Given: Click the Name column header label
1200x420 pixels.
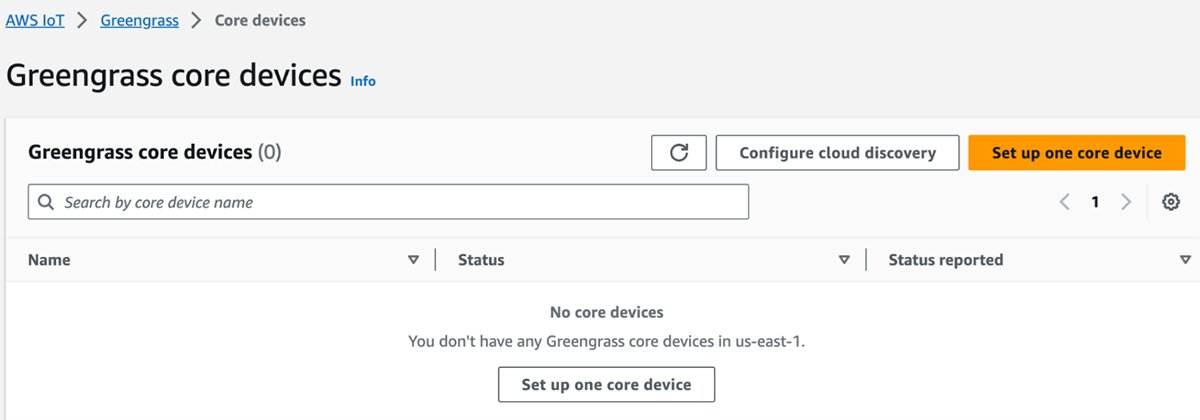Looking at the screenshot, I should [x=49, y=260].
